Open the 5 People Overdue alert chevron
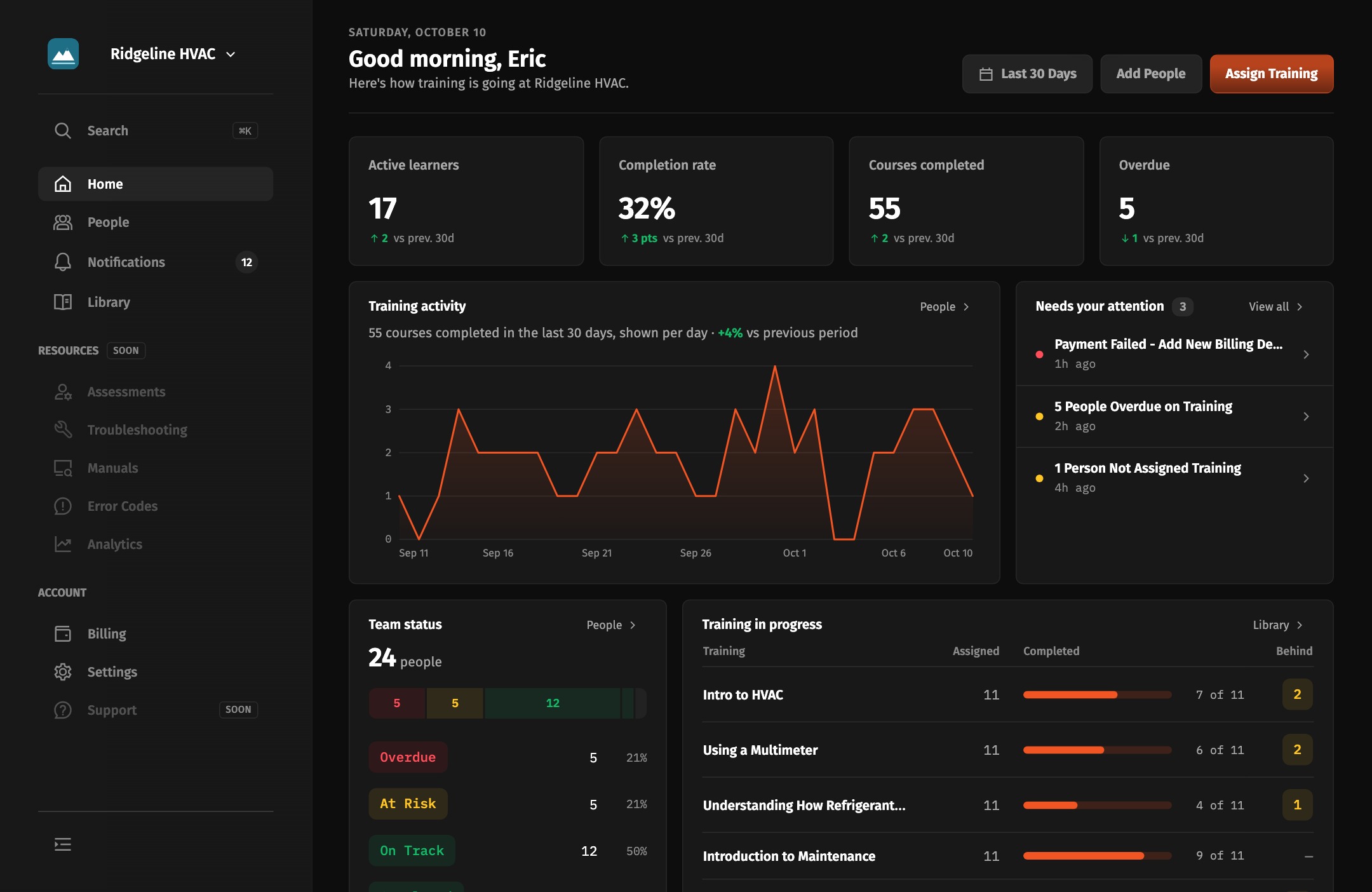The image size is (1372, 892). [1306, 416]
